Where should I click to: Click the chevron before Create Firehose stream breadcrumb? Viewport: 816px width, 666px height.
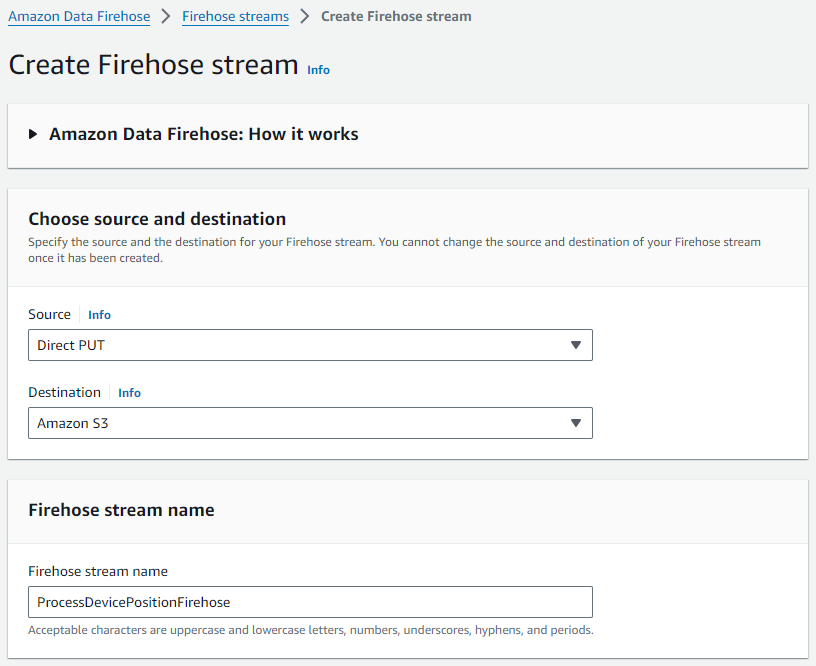pyautogui.click(x=303, y=16)
